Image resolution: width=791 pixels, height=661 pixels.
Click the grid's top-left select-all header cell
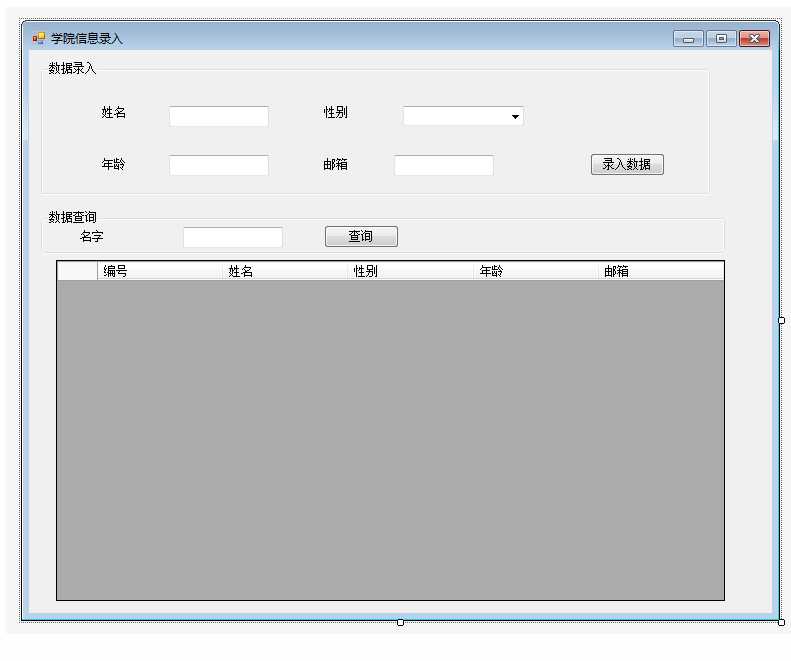[x=78, y=271]
